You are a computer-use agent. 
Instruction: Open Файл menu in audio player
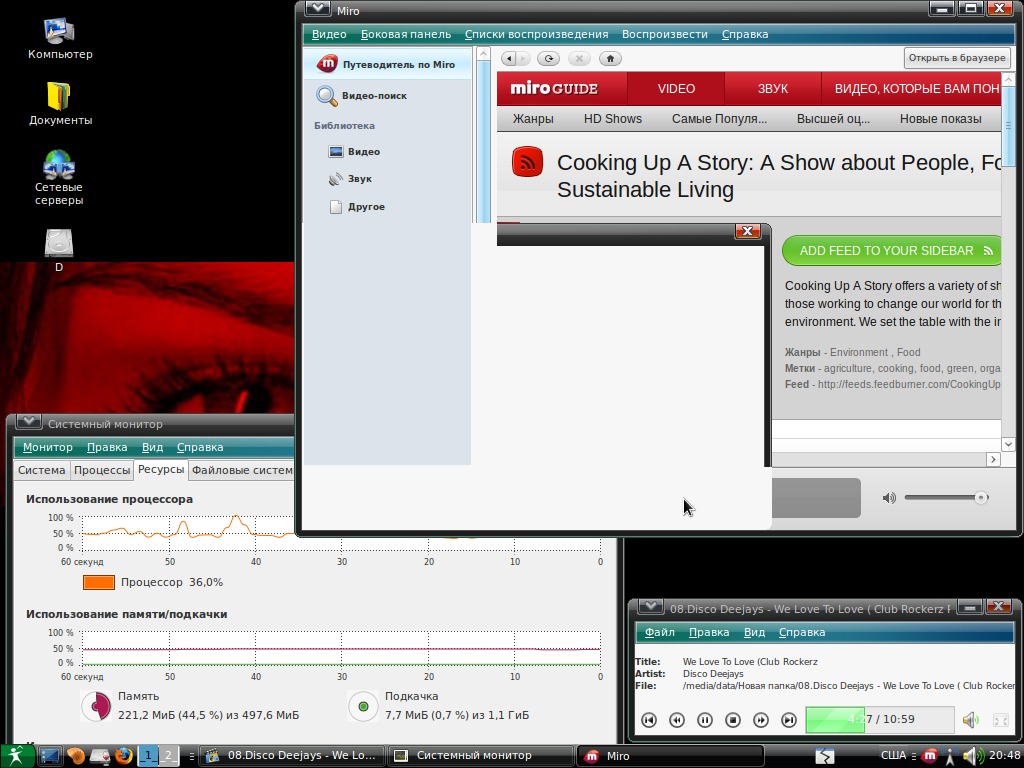coord(659,632)
